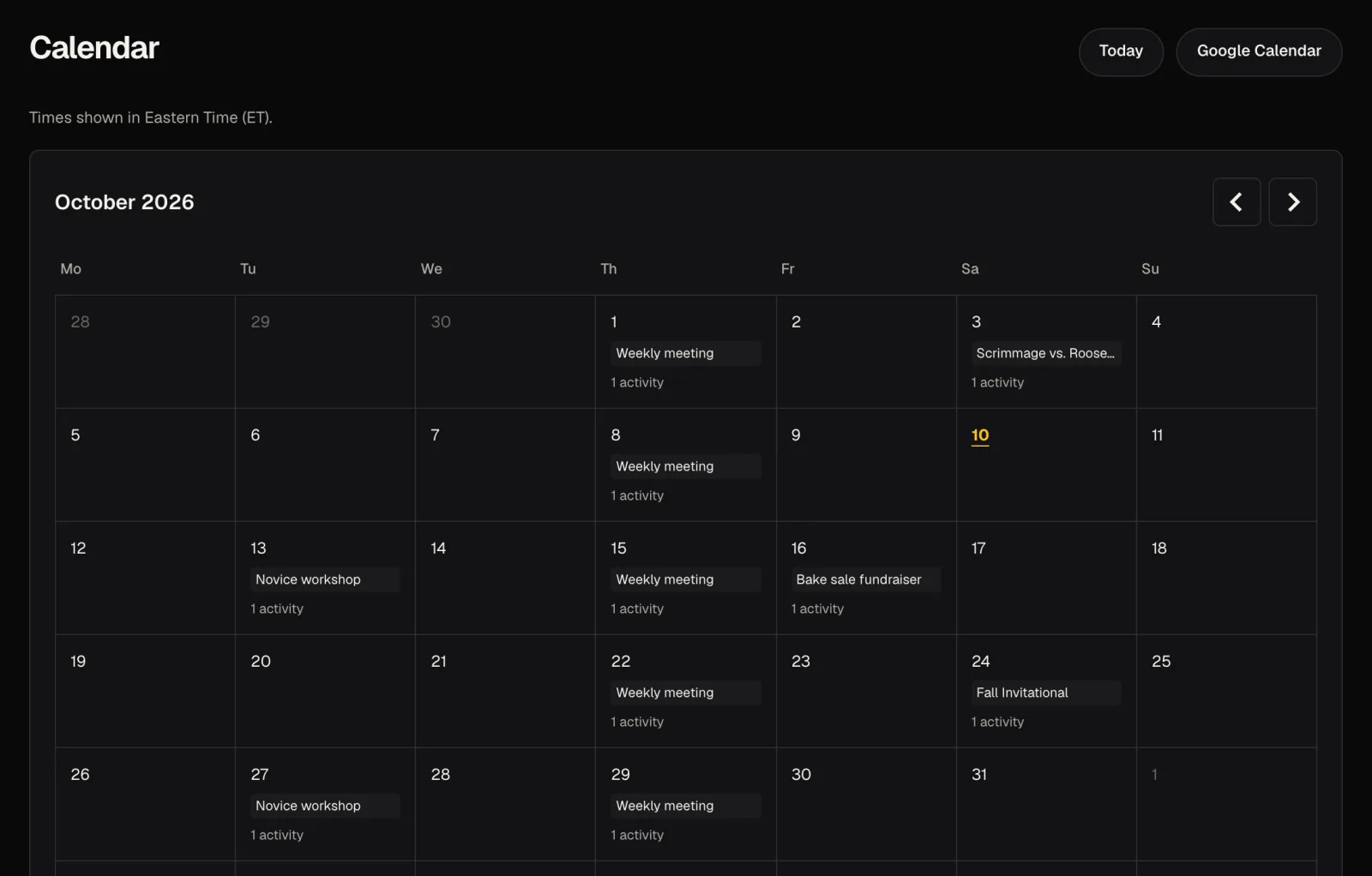This screenshot has height=876, width=1372.
Task: Click '1 activity' under October 13
Action: click(277, 609)
